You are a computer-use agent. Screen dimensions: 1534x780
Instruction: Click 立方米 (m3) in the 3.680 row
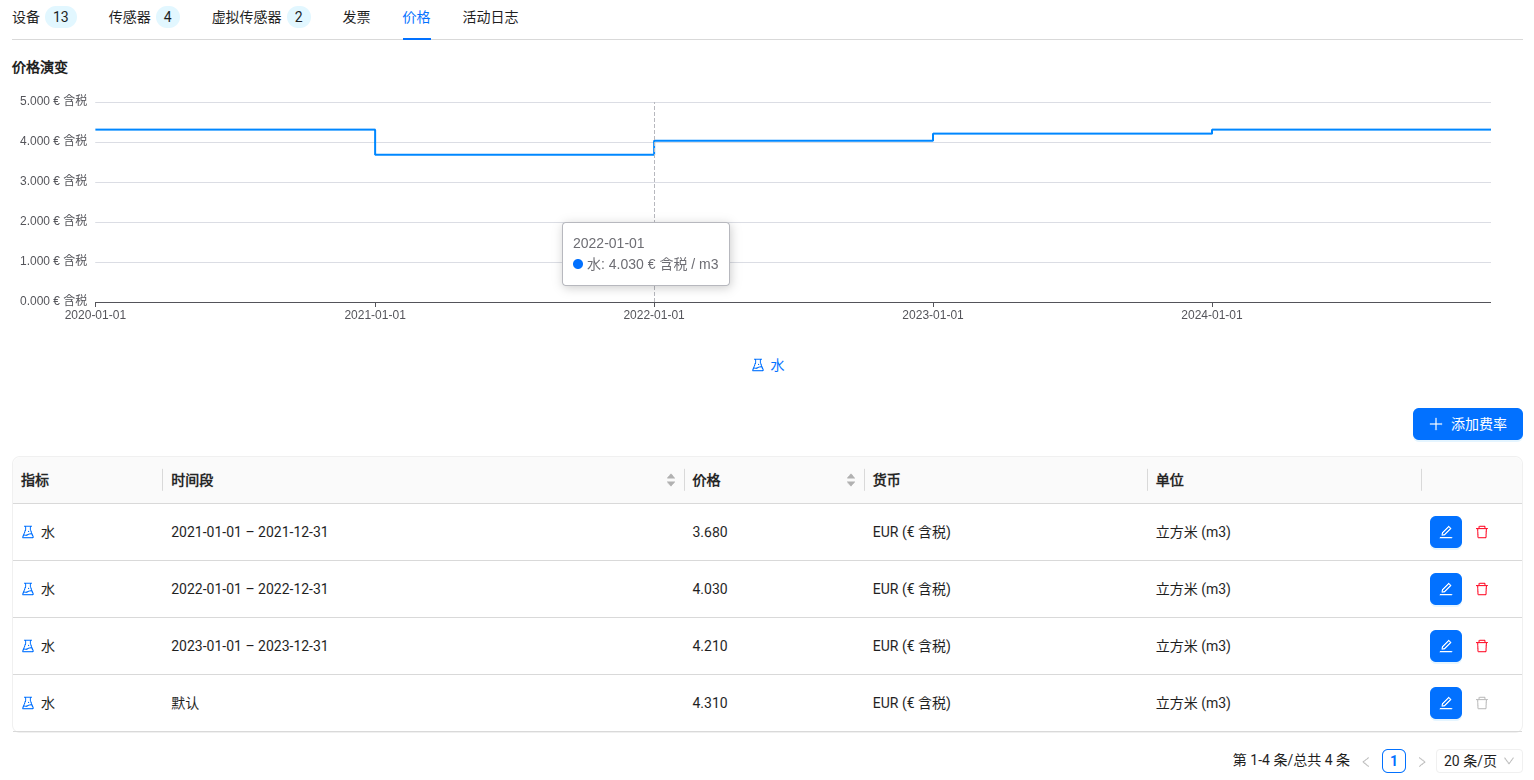1193,532
